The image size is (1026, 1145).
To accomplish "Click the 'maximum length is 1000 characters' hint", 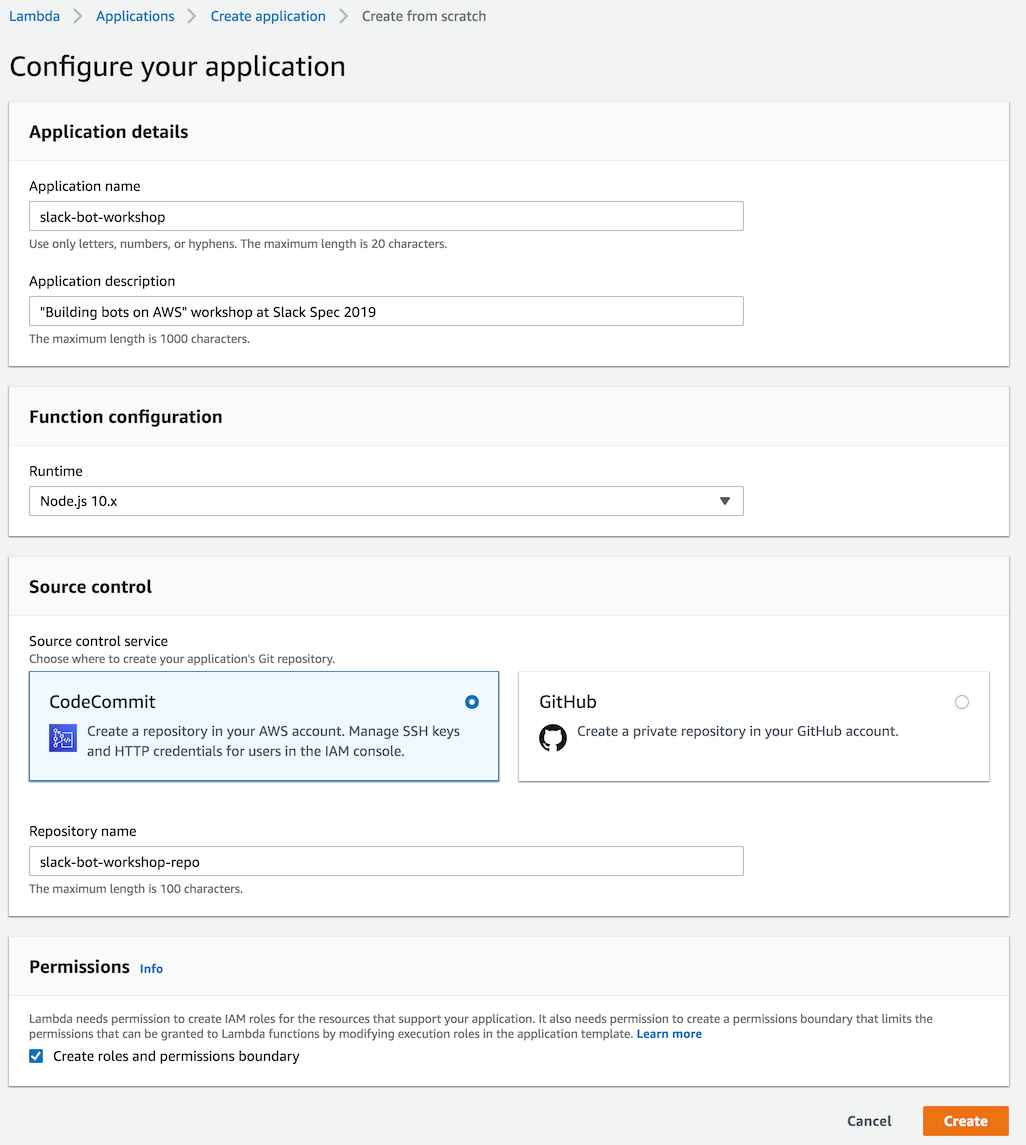I will pos(139,339).
